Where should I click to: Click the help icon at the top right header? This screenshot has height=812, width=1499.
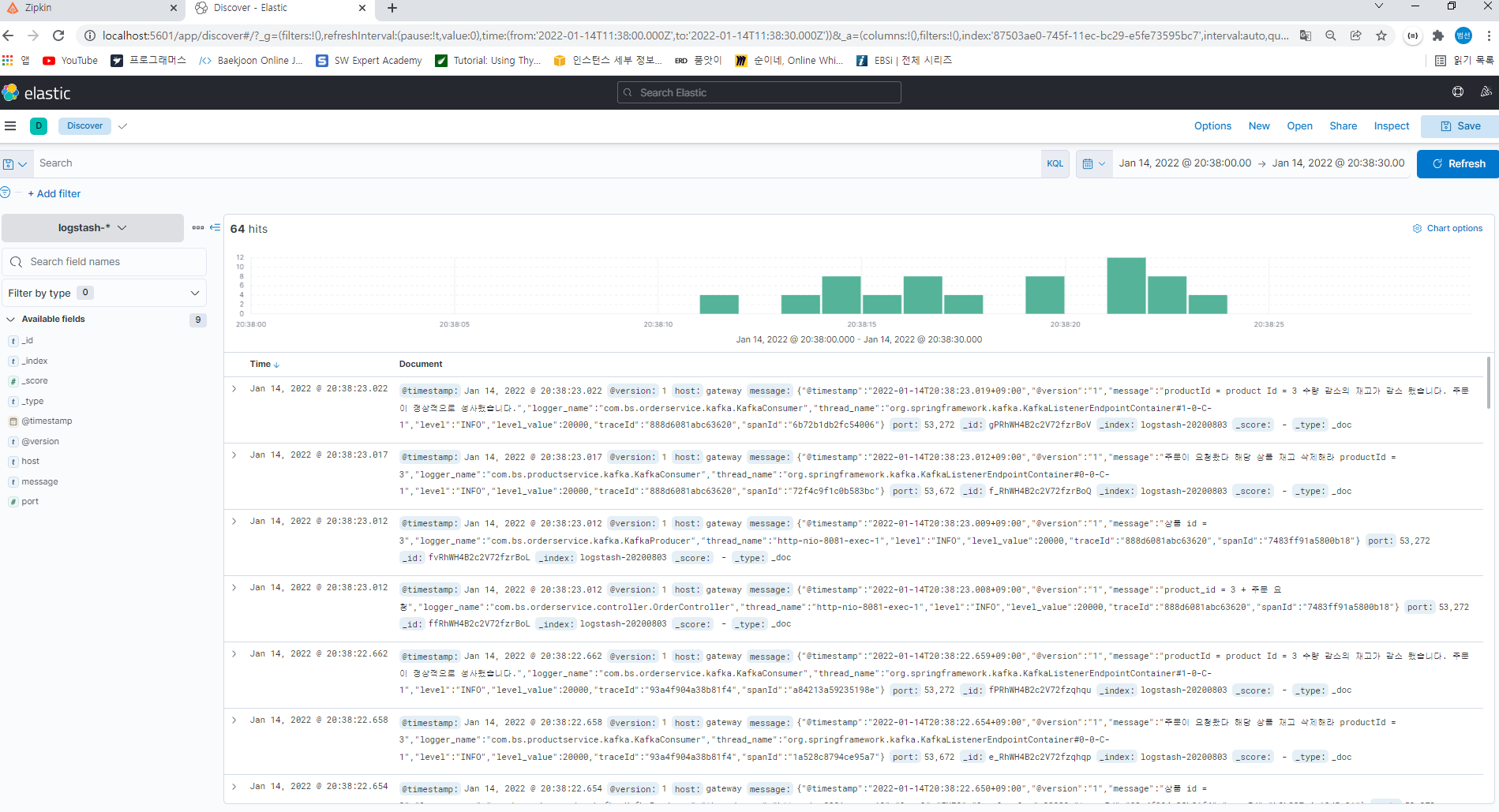coord(1458,92)
